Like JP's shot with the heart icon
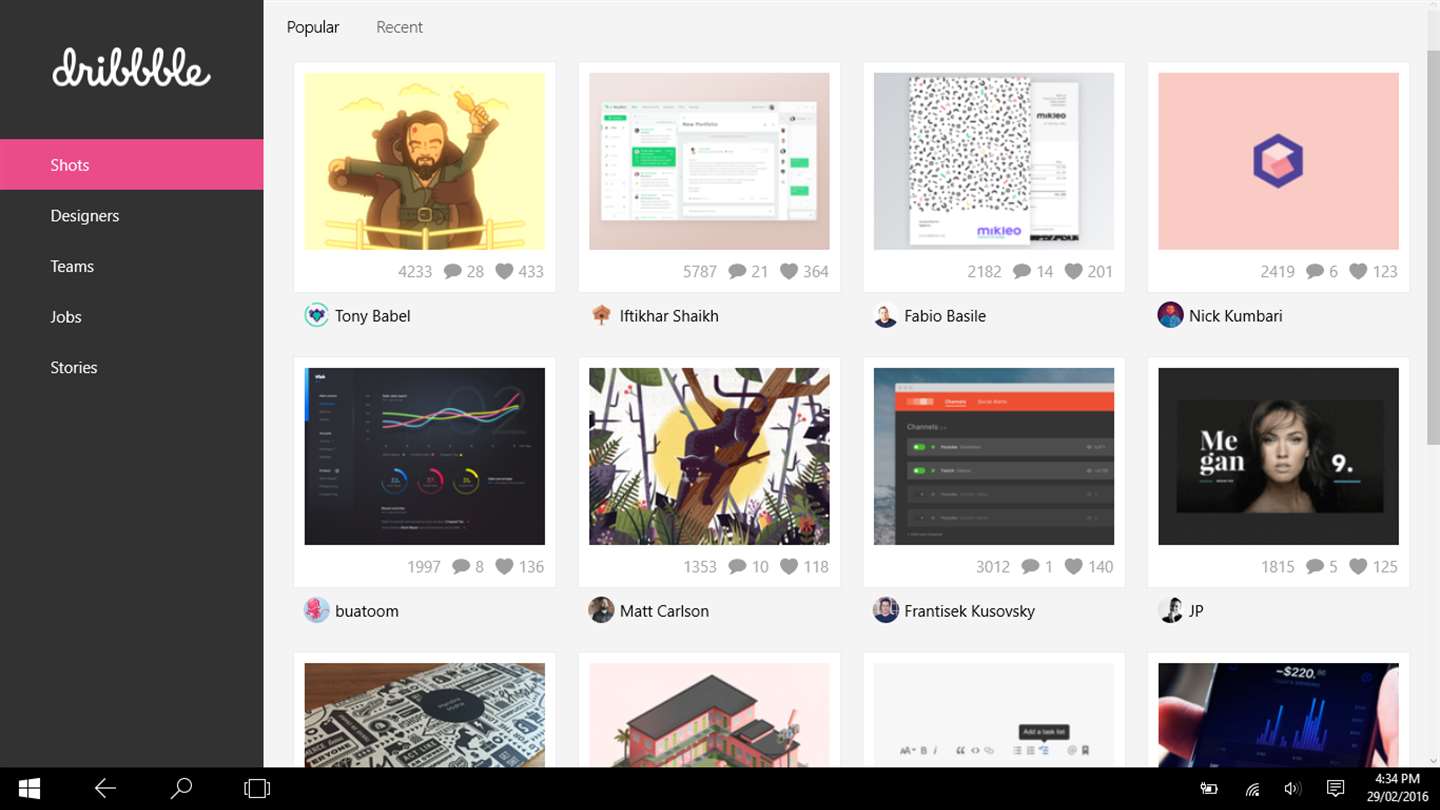 click(x=1358, y=566)
